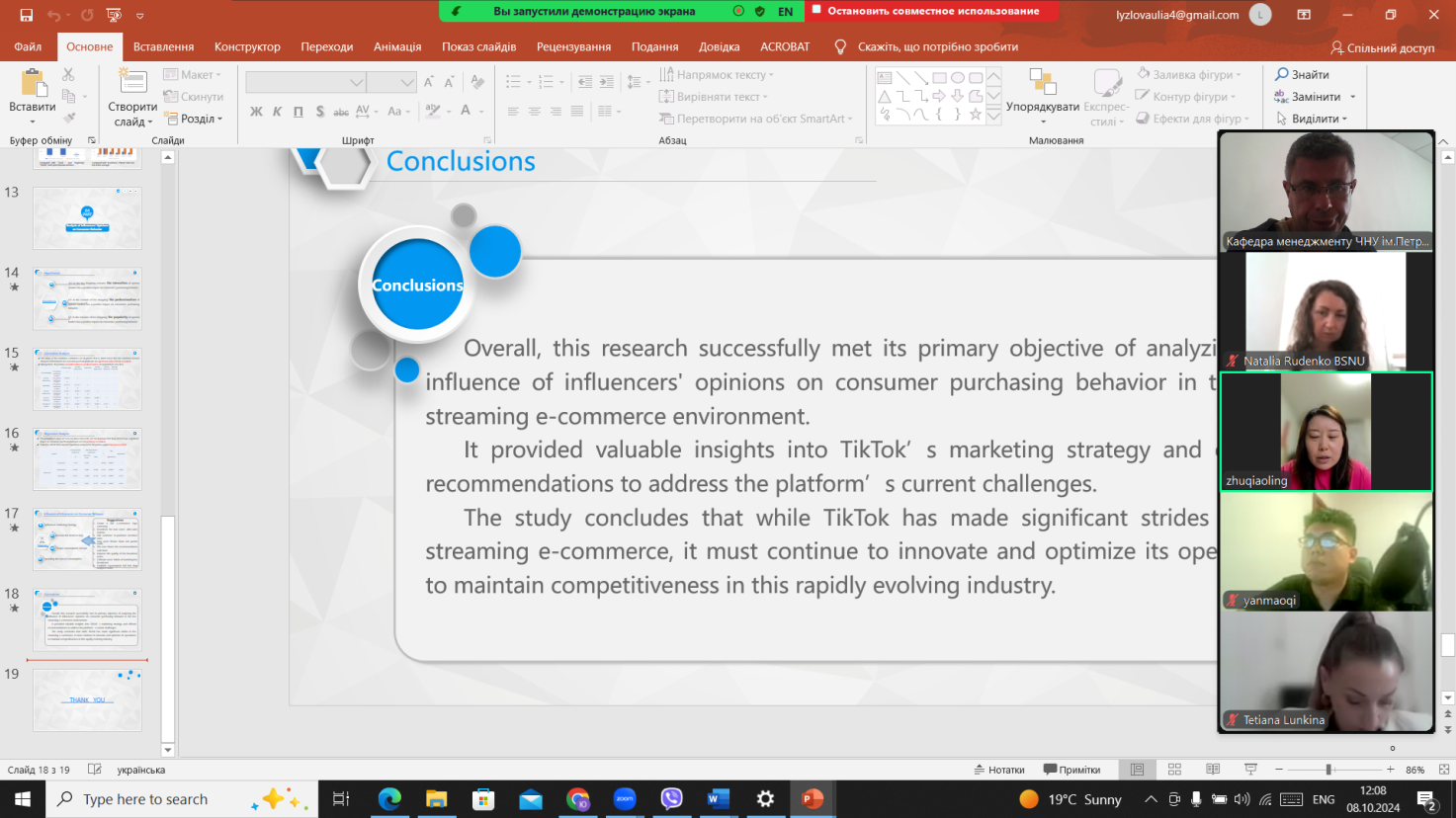The width and height of the screenshot is (1456, 818).
Task: Open line spacing dropdown
Action: (x=638, y=82)
